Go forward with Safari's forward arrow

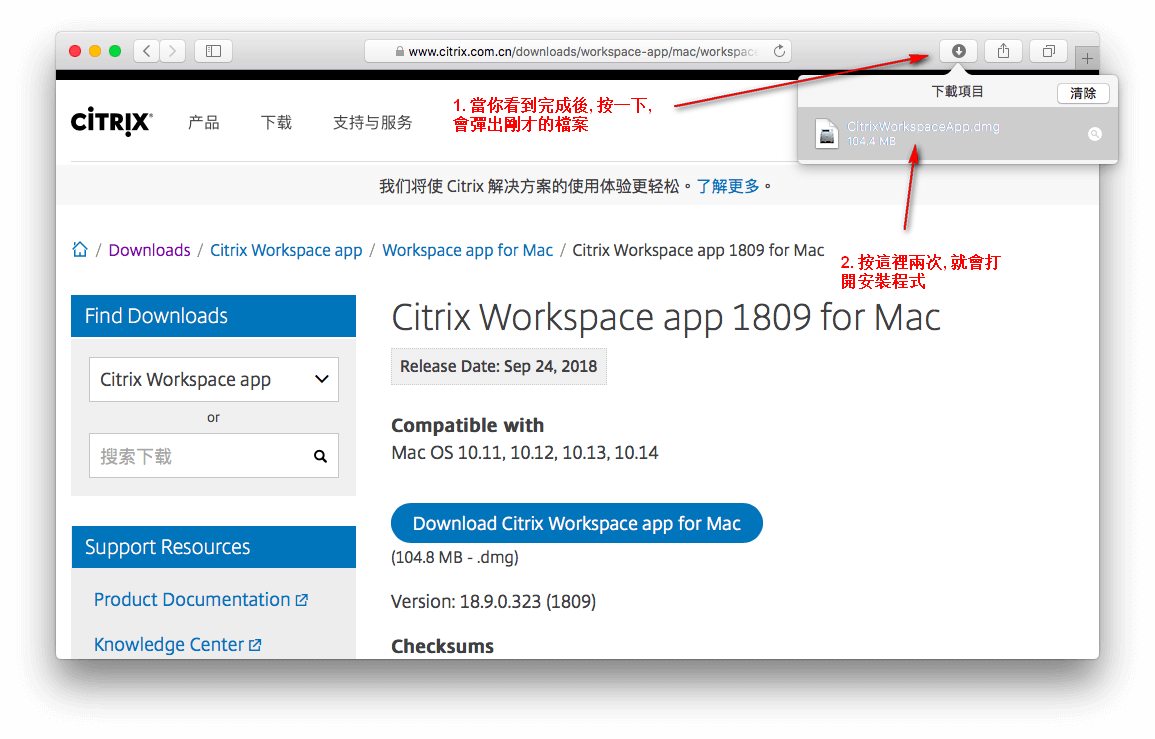172,51
